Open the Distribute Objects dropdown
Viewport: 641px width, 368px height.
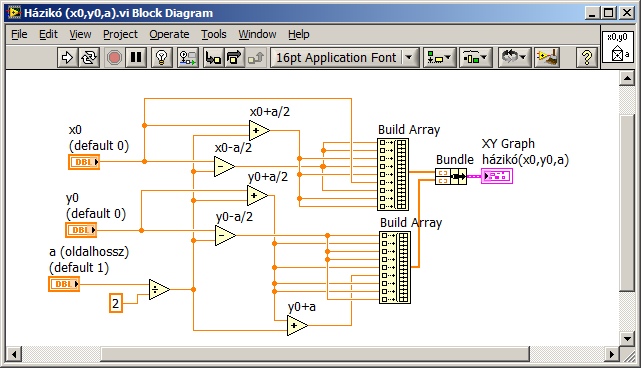tap(475, 58)
